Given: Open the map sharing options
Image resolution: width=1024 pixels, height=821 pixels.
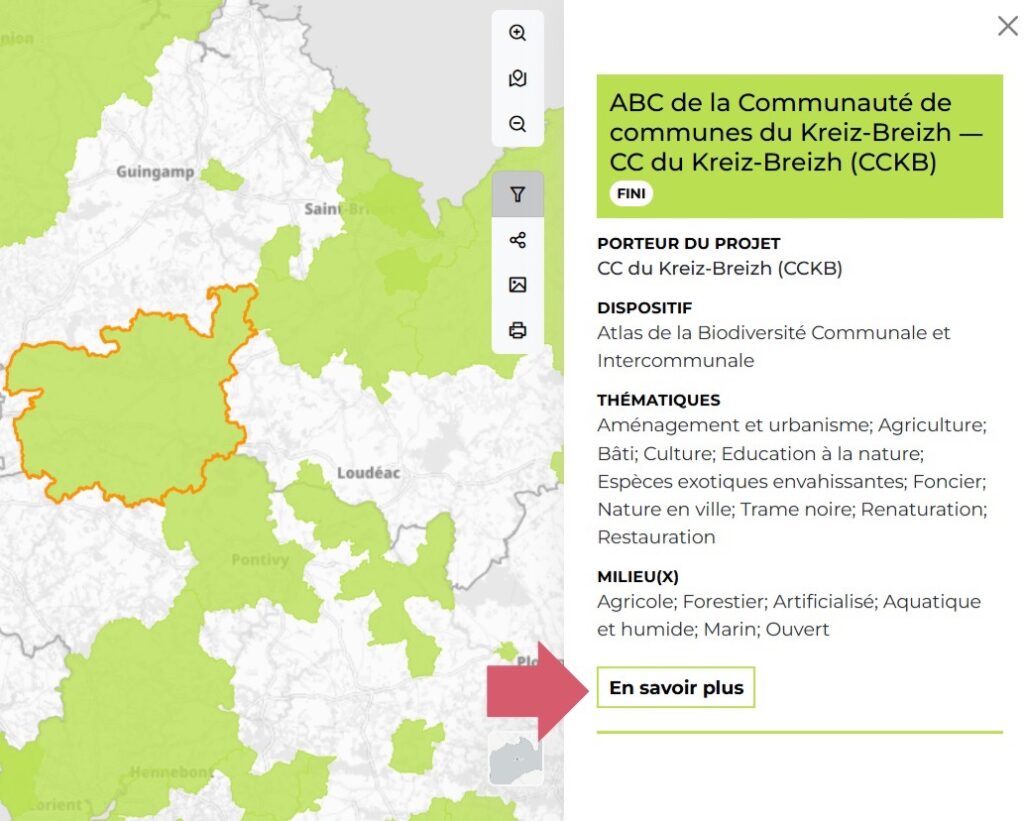Looking at the screenshot, I should tap(517, 240).
